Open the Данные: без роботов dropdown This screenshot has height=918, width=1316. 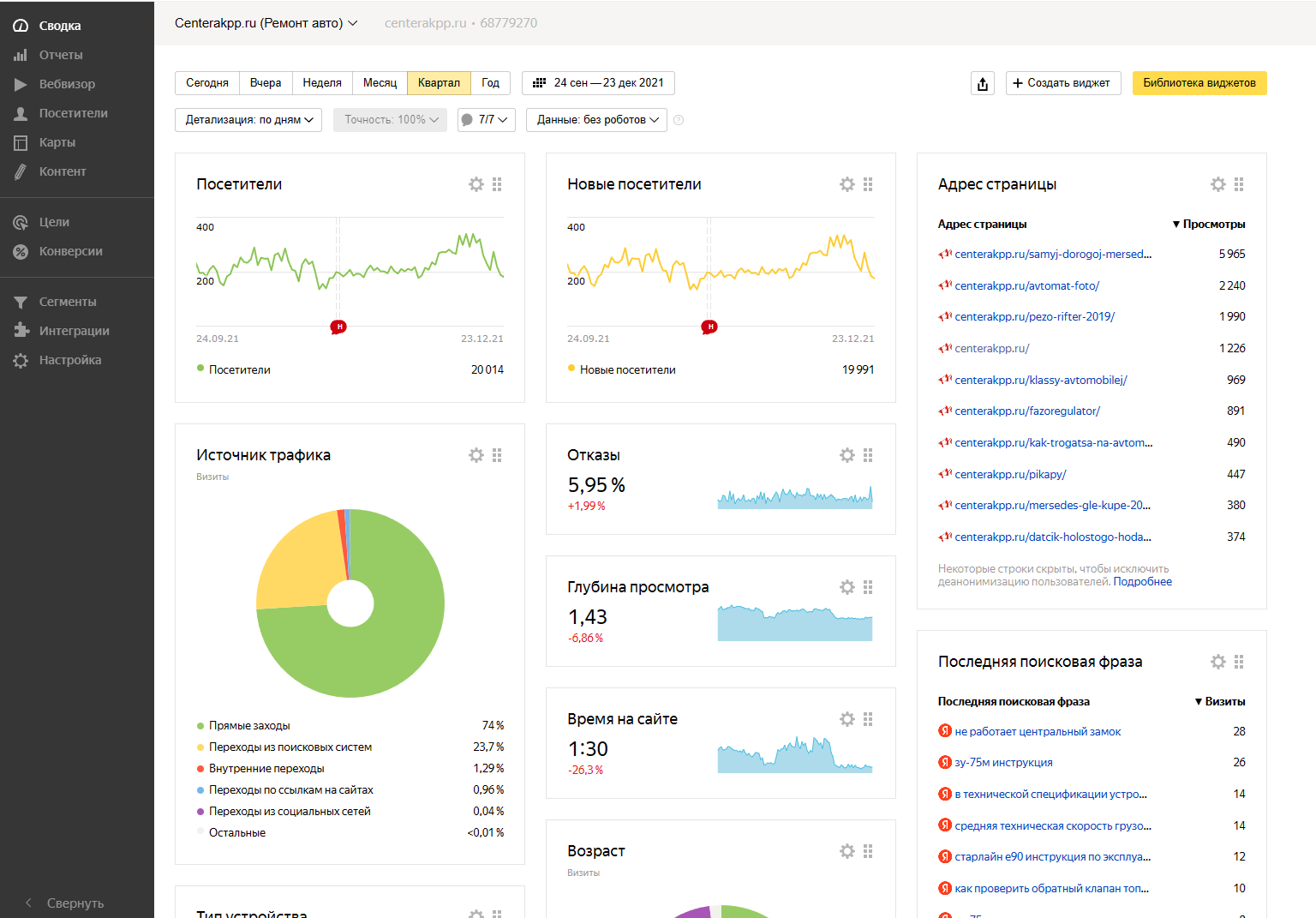[597, 120]
